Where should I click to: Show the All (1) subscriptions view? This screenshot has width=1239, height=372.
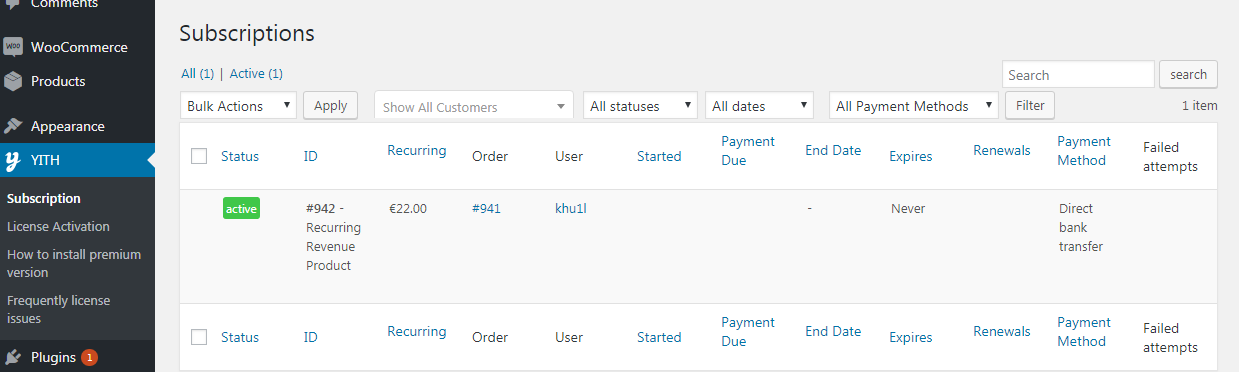[x=198, y=74]
